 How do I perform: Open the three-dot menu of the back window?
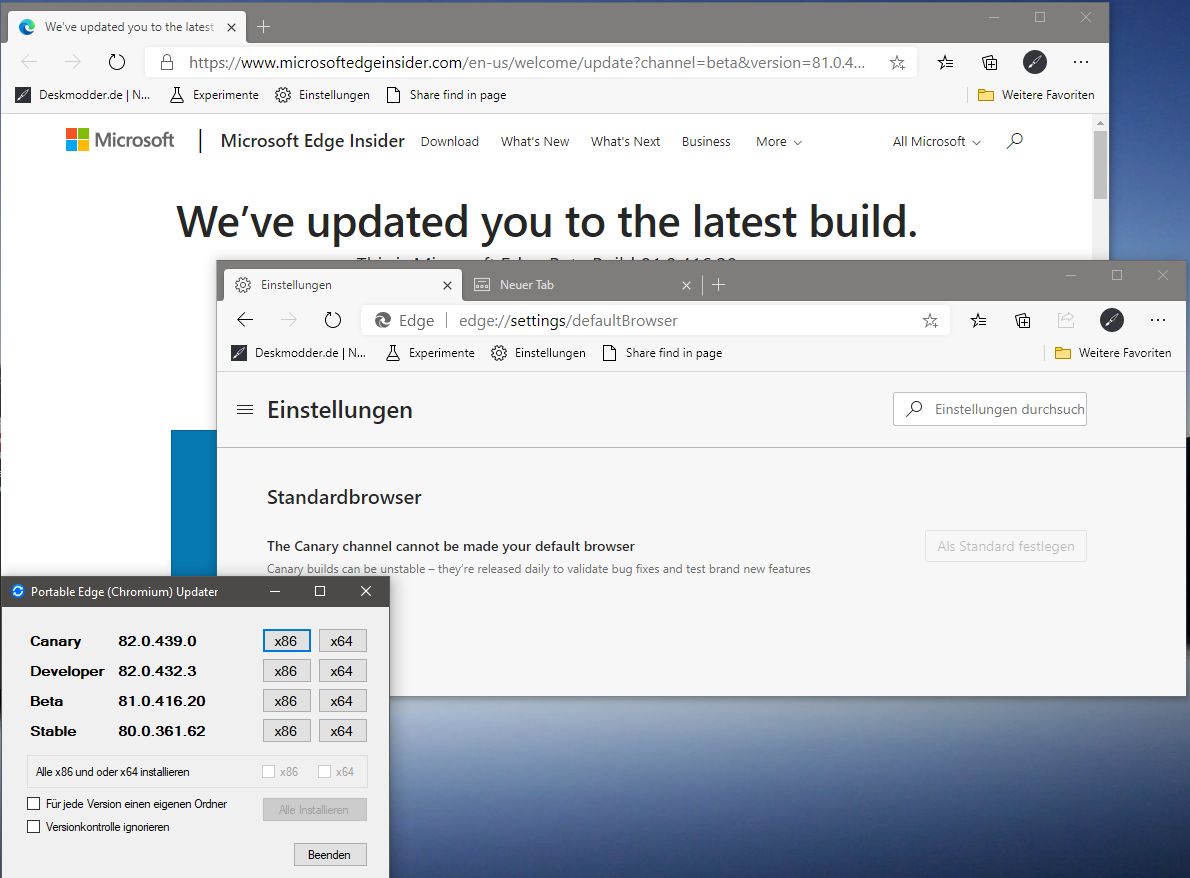1081,62
